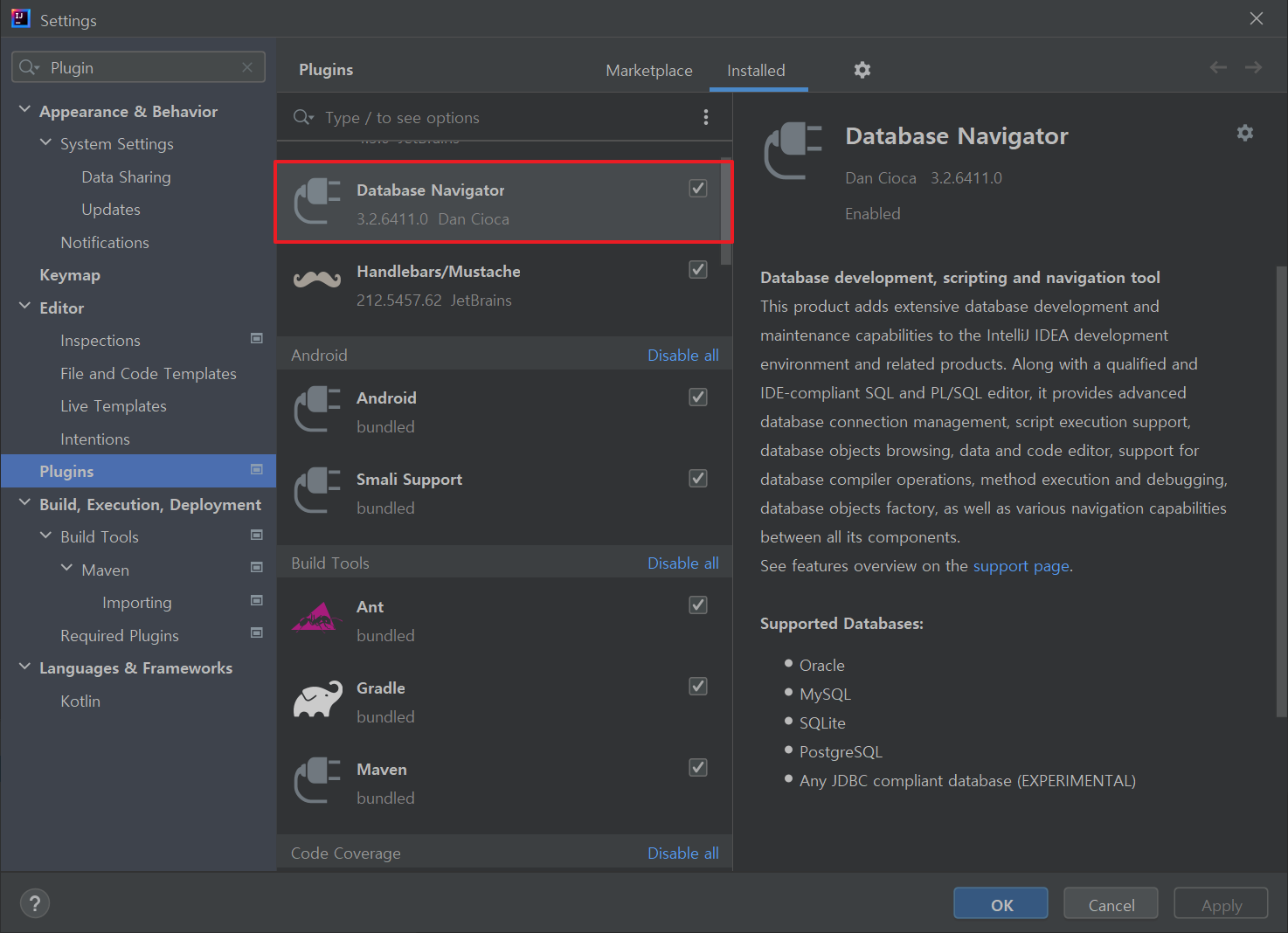The image size is (1288, 933).
Task: Click Disable all for Android group
Action: 683,356
